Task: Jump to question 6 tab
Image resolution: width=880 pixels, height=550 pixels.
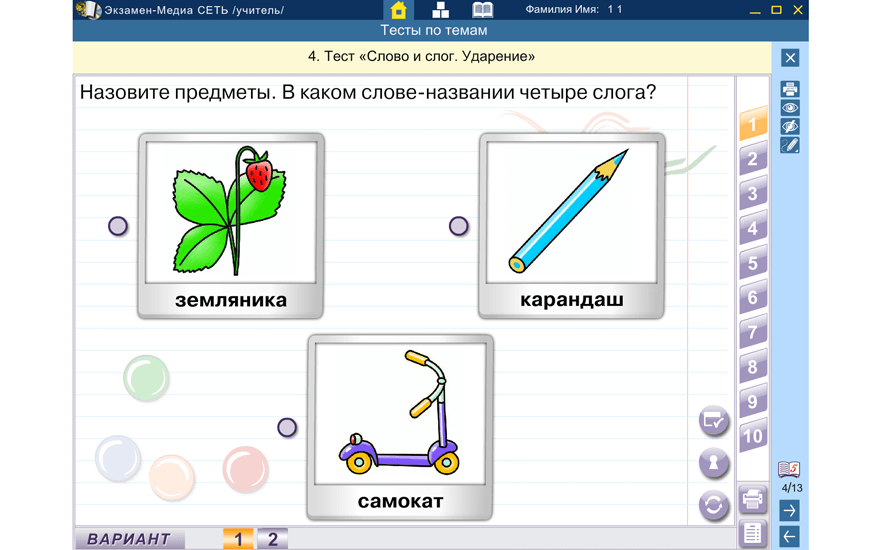Action: click(x=753, y=297)
